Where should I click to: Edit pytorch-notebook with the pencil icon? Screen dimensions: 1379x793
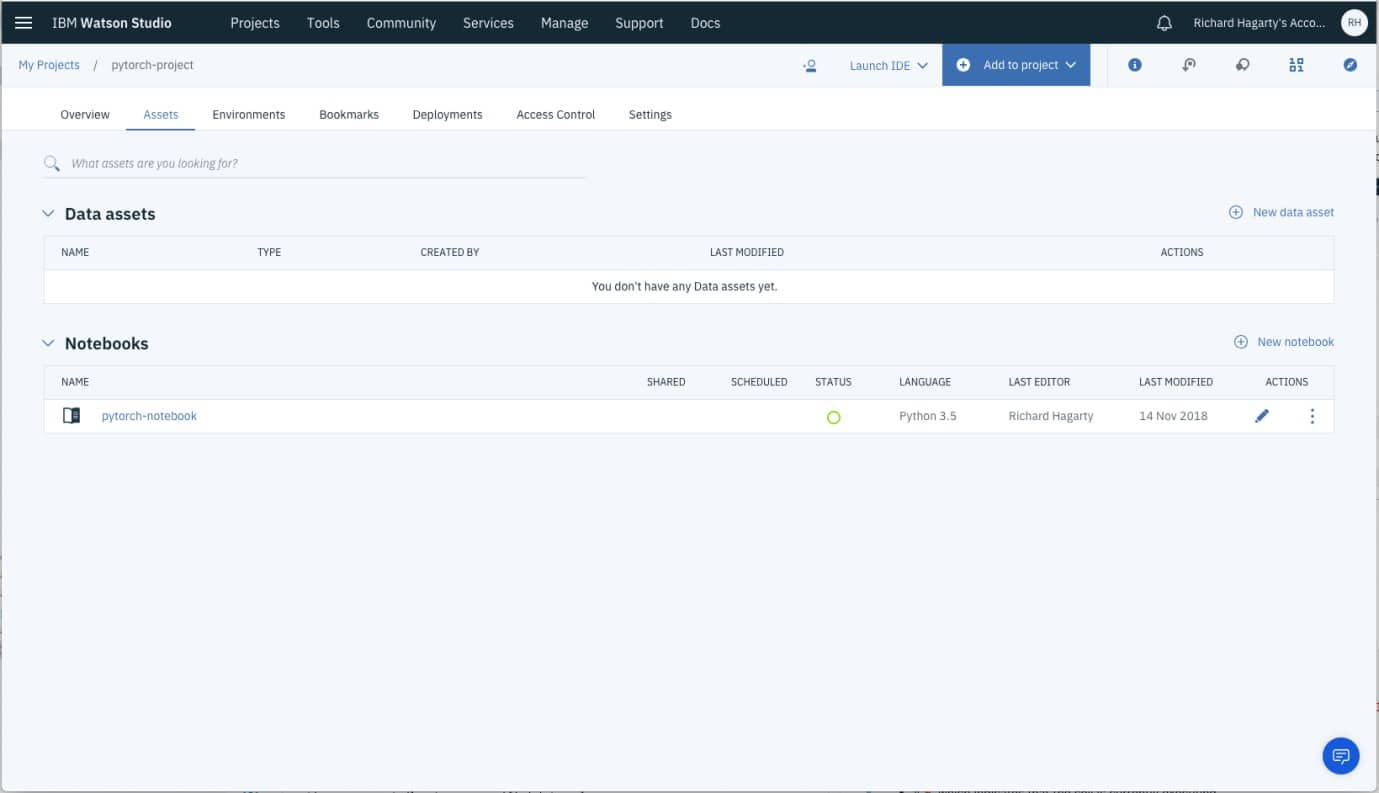pos(1262,416)
